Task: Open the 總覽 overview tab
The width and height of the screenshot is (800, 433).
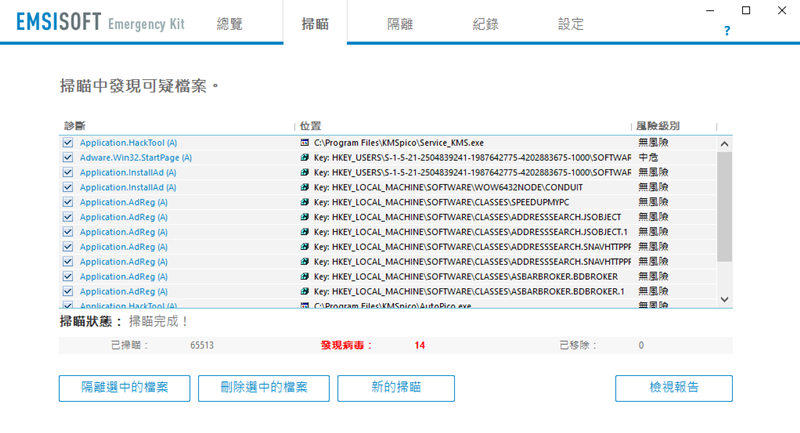Action: (x=230, y=24)
